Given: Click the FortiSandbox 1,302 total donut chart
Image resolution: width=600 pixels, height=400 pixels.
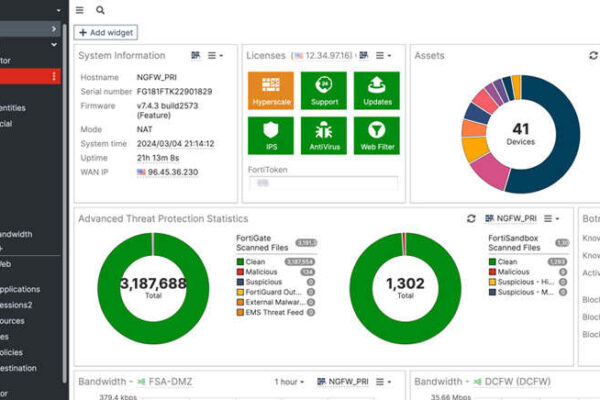Looking at the screenshot, I should (x=405, y=289).
